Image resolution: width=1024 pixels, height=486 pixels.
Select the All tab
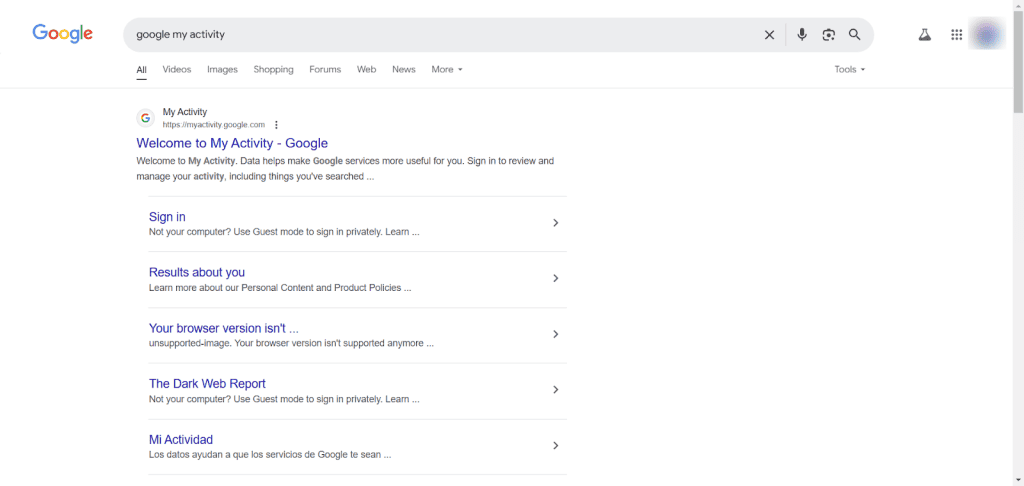tap(142, 70)
